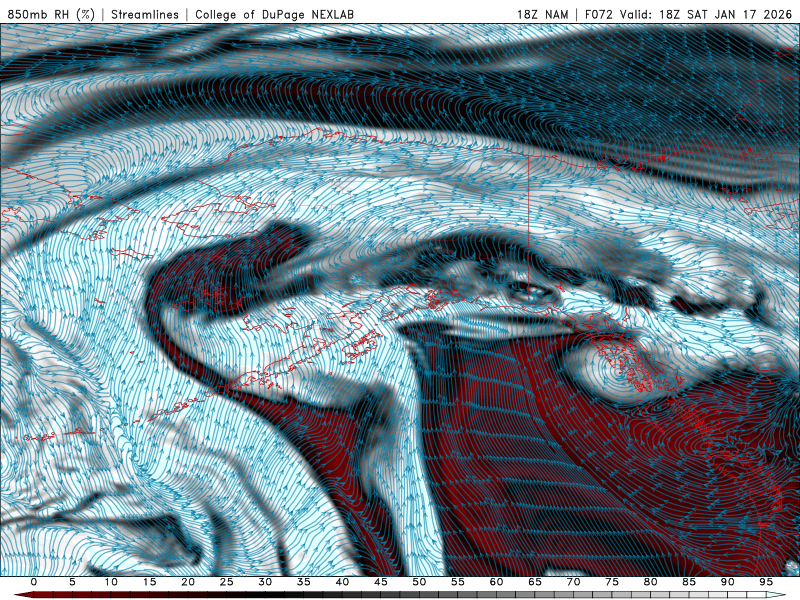The height and width of the screenshot is (600, 800).
Task: Click the "50" colorbar scale label
Action: point(419,582)
